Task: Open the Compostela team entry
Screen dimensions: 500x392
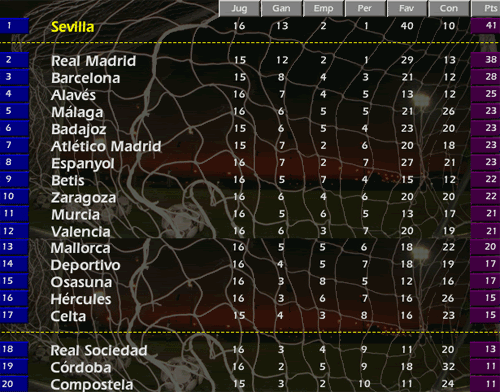Action: [92, 385]
